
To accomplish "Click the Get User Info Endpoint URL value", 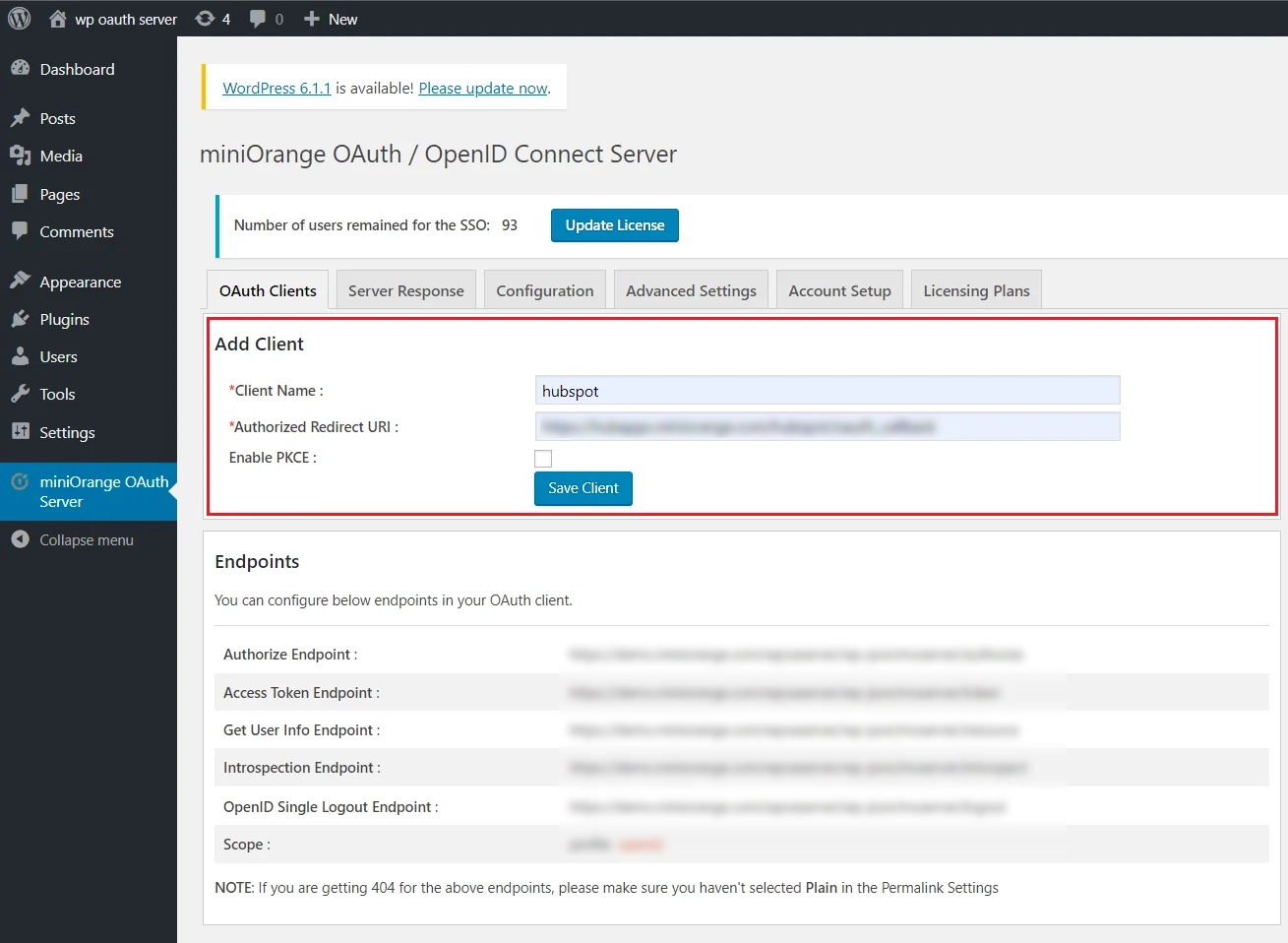I will (793, 730).
